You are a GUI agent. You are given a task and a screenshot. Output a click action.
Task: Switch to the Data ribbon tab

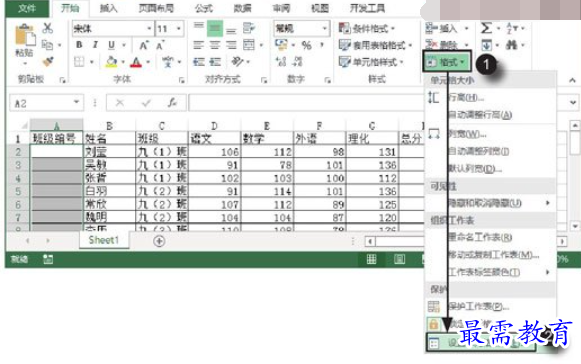(x=243, y=8)
